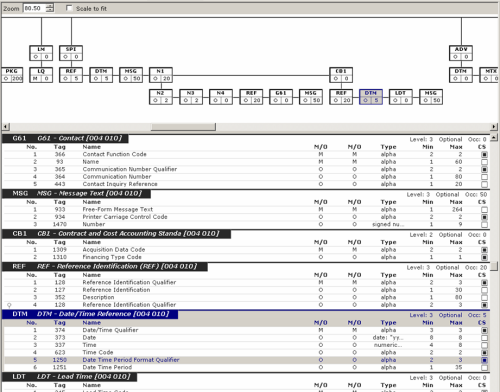Select the Date Time Period row, tag 1251
The height and width of the screenshot is (392, 500).
[246, 368]
